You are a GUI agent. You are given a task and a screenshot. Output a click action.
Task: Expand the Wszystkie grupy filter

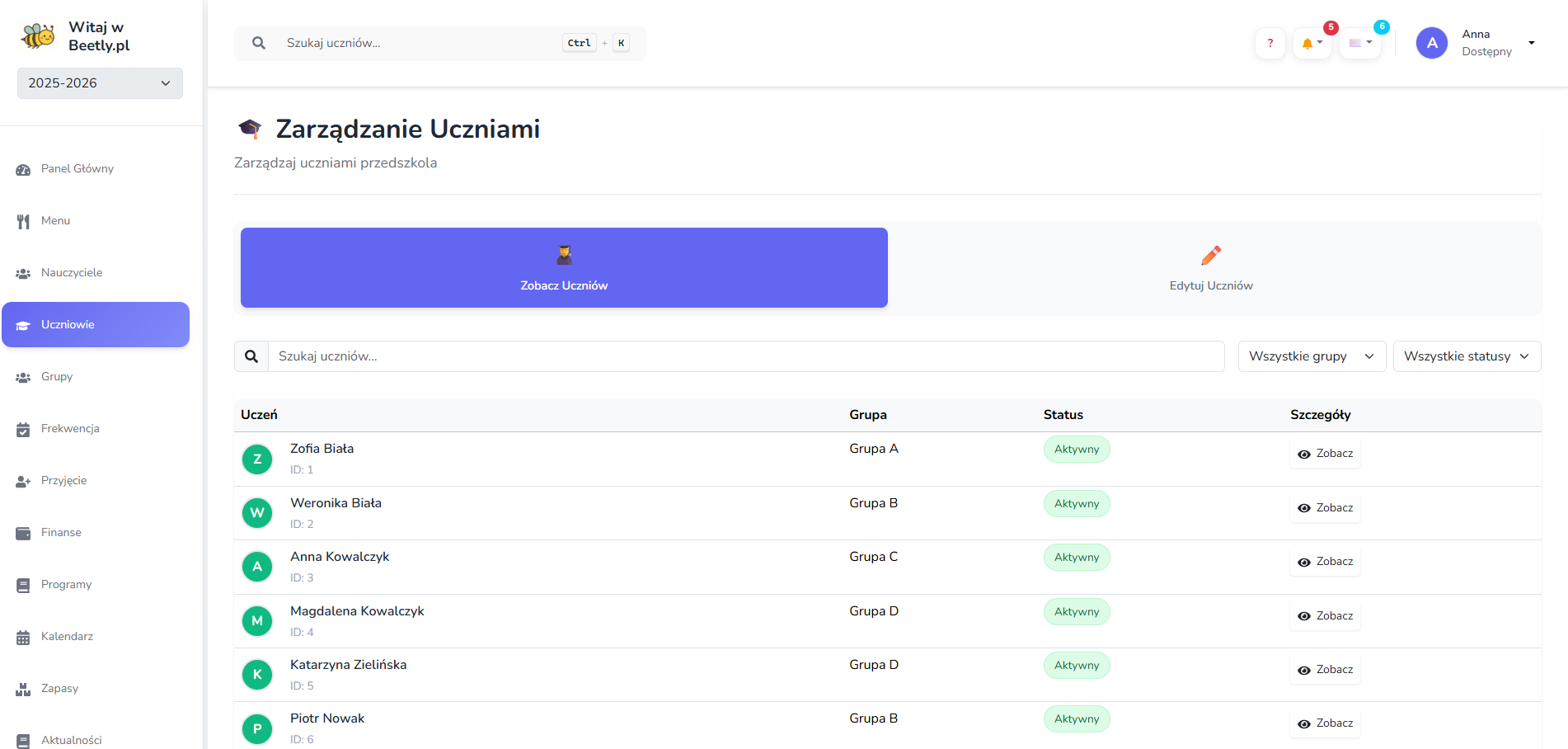pyautogui.click(x=1311, y=356)
